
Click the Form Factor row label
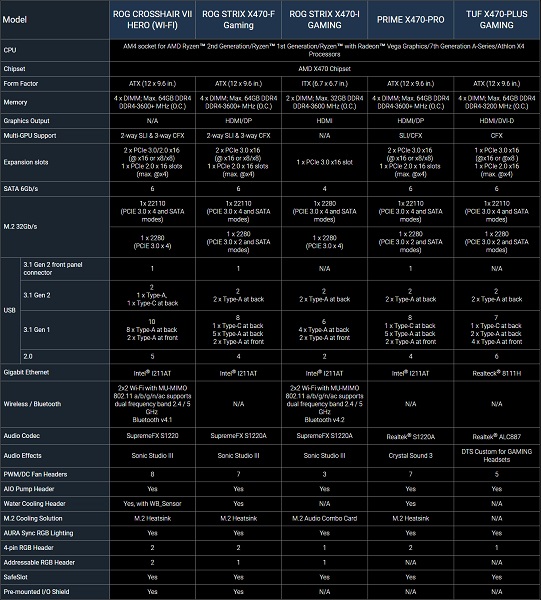click(55, 83)
